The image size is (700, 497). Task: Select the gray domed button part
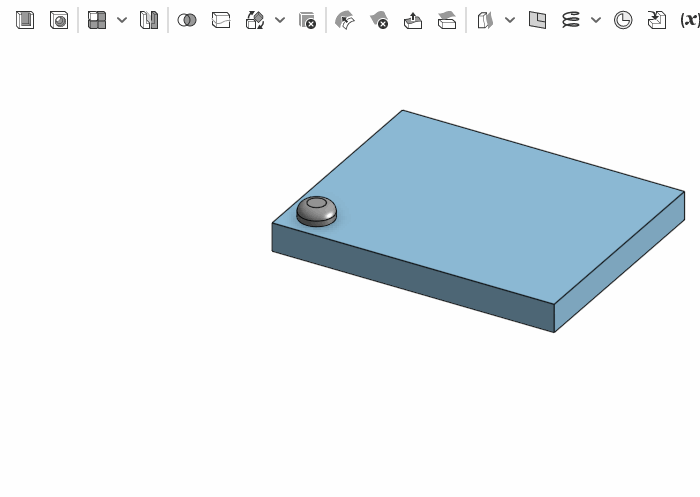click(x=317, y=211)
